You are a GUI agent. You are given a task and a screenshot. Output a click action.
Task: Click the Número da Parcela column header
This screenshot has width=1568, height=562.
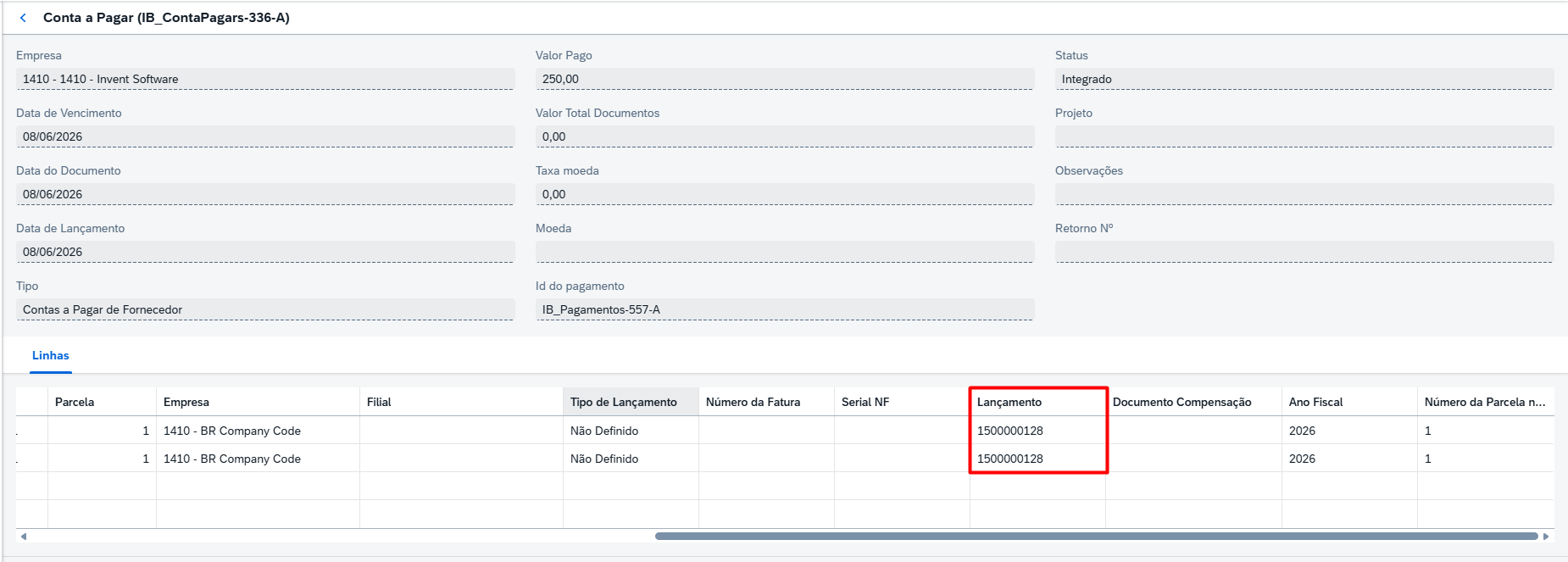[x=1486, y=402]
